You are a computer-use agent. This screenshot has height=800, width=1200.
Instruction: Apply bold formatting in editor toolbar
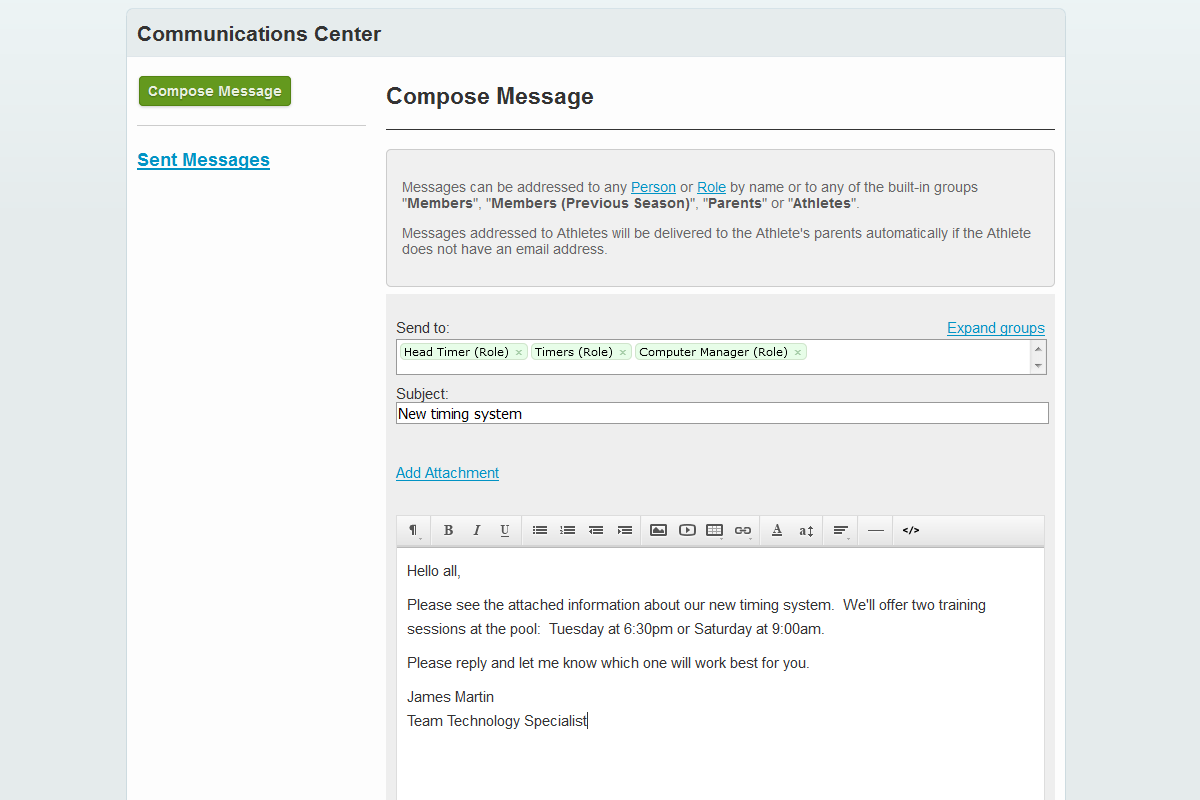tap(448, 530)
